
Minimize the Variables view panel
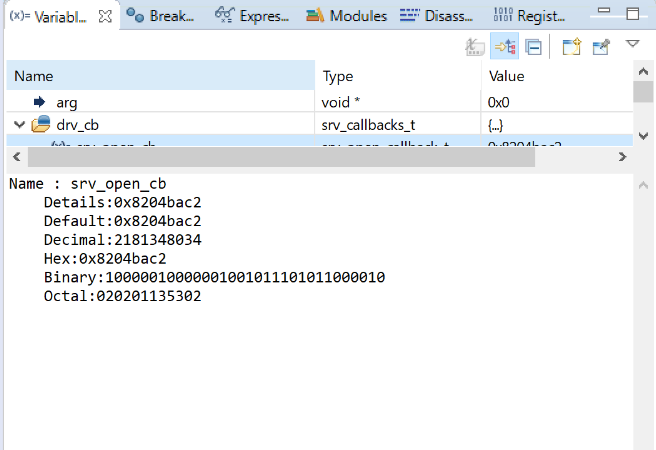coord(604,15)
